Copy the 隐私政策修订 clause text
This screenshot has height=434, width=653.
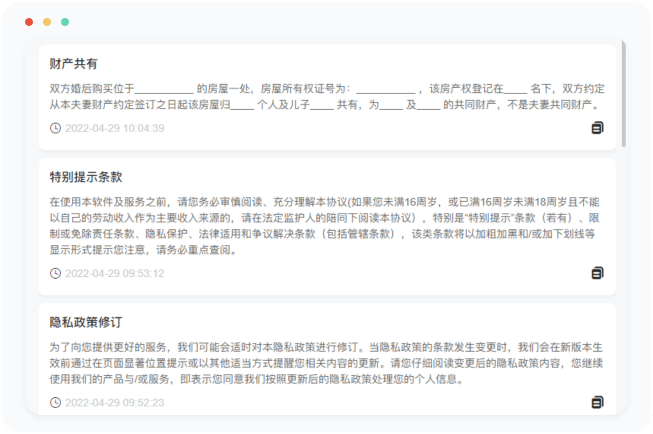(x=597, y=402)
